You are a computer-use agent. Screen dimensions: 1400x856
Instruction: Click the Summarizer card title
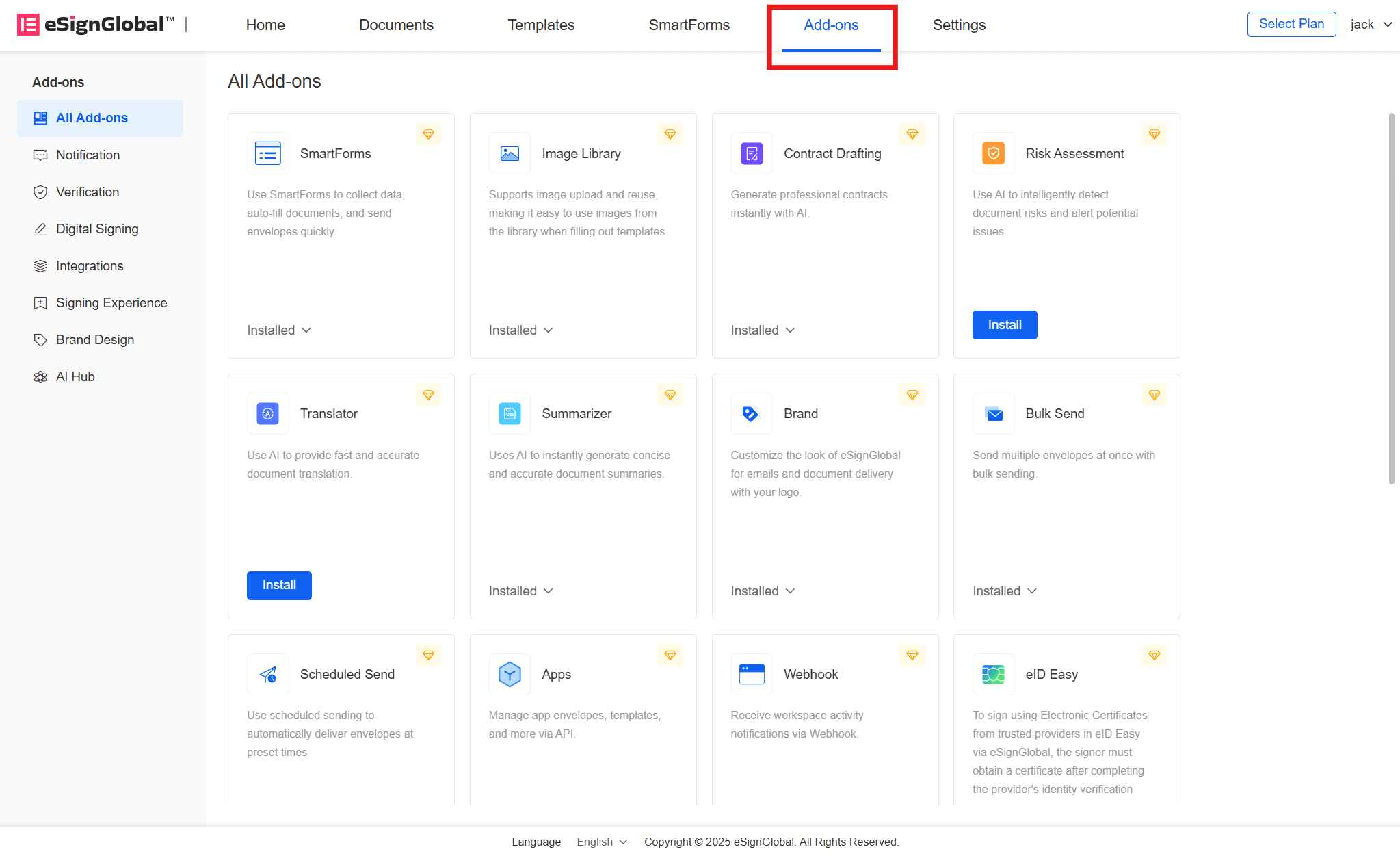[577, 413]
